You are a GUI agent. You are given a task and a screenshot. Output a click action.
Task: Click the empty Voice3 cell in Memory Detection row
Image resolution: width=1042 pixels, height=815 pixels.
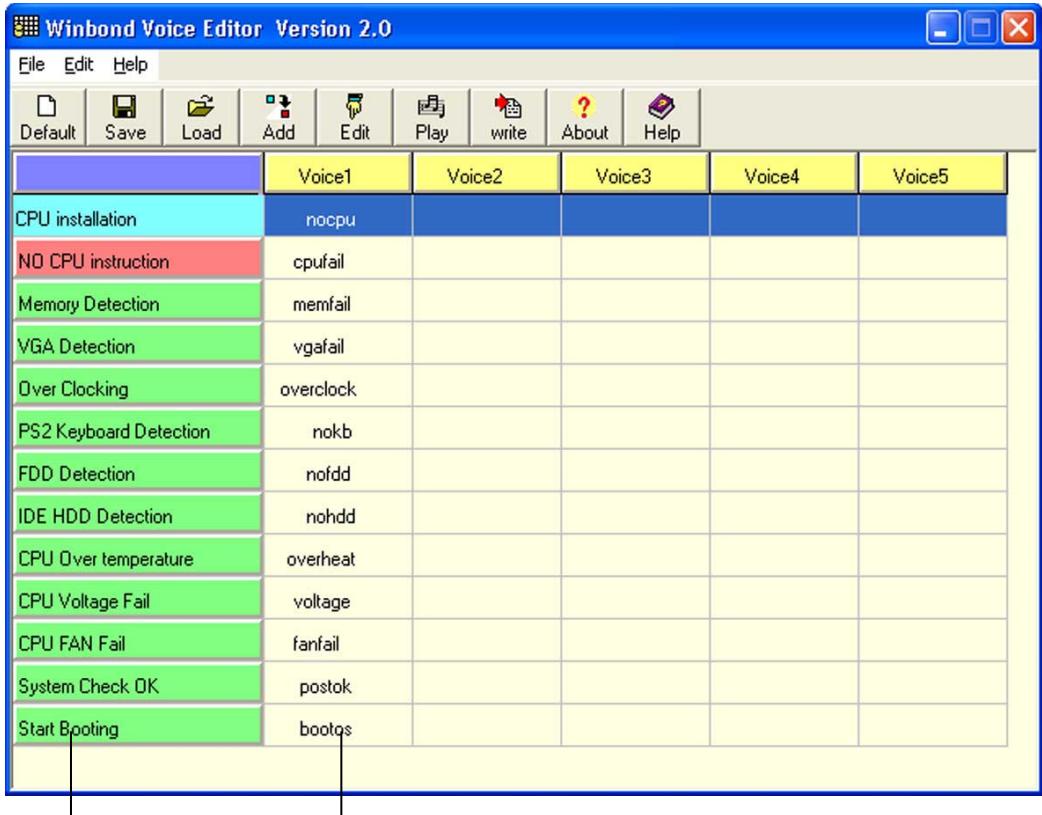[635, 302]
